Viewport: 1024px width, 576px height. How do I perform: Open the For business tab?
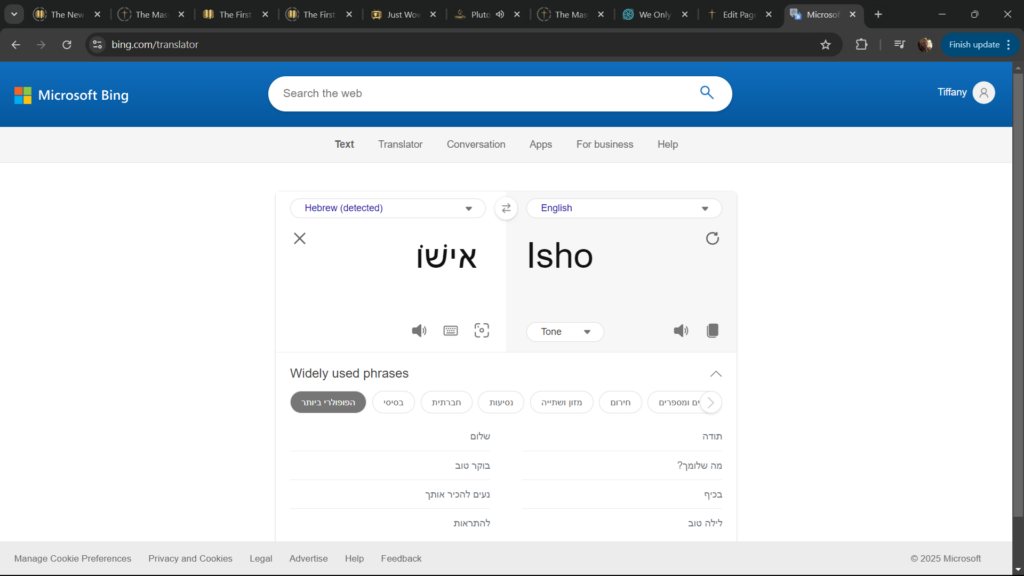click(604, 144)
